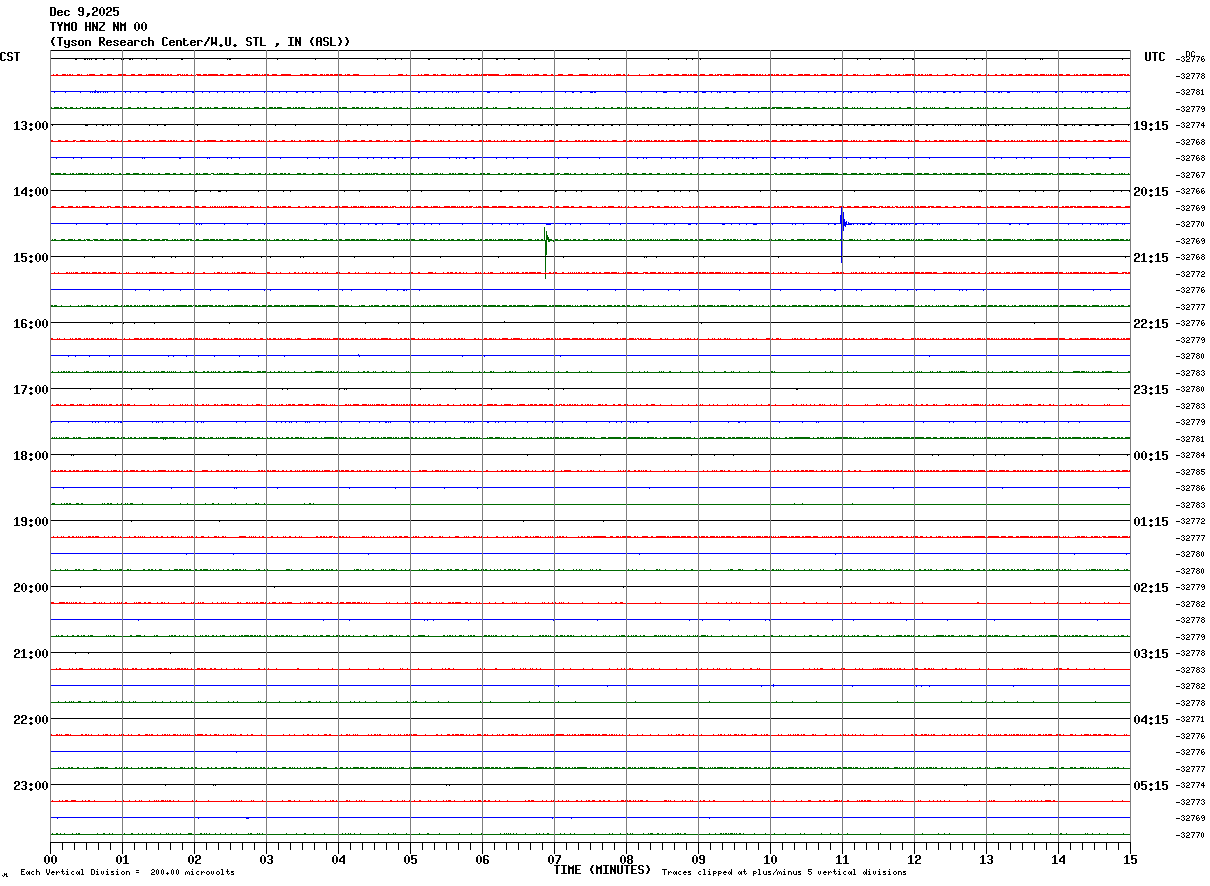Click the 19:00 CST row label
The width and height of the screenshot is (1210, 886).
click(31, 521)
